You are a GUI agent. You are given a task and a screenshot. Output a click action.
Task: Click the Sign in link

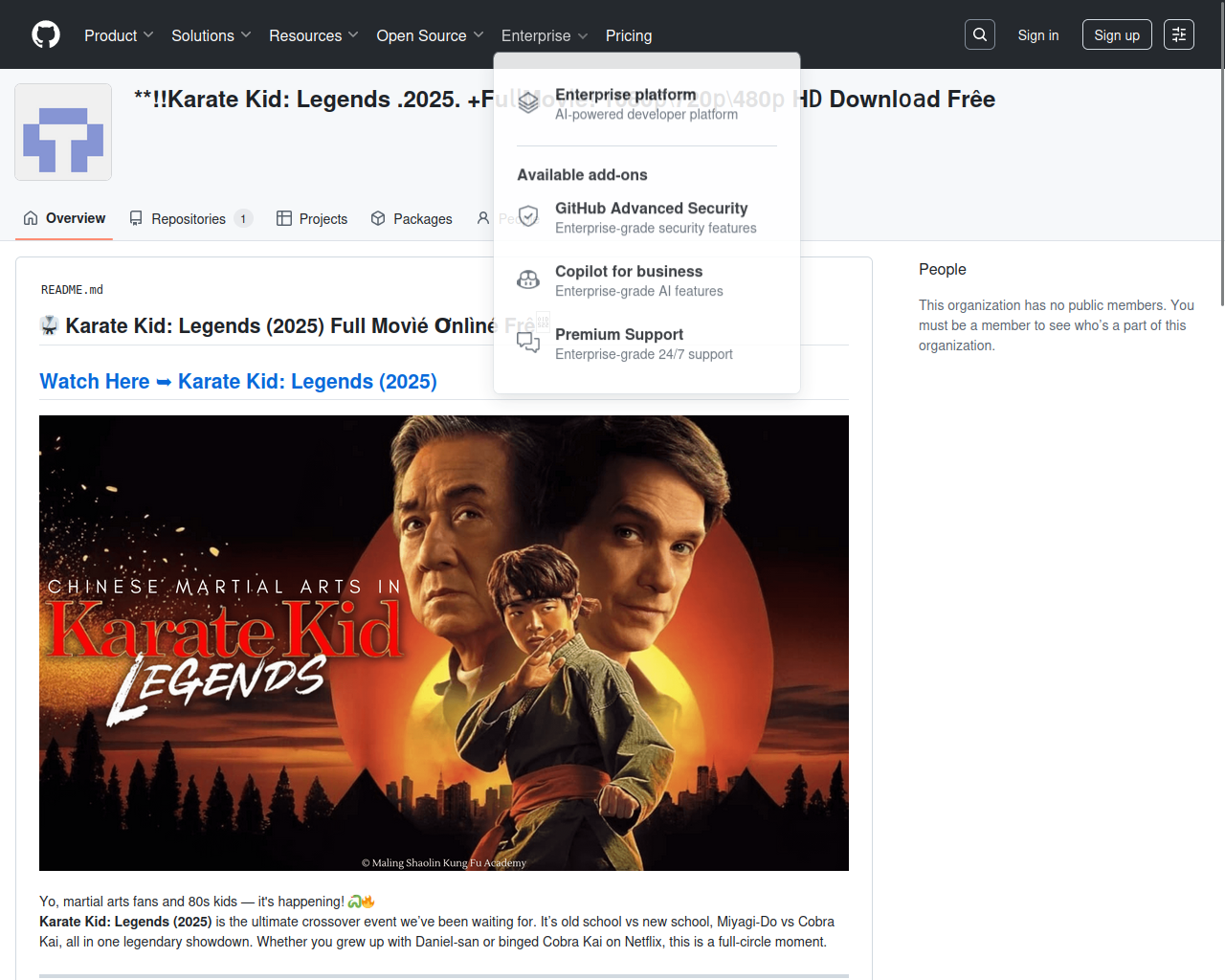(x=1037, y=35)
